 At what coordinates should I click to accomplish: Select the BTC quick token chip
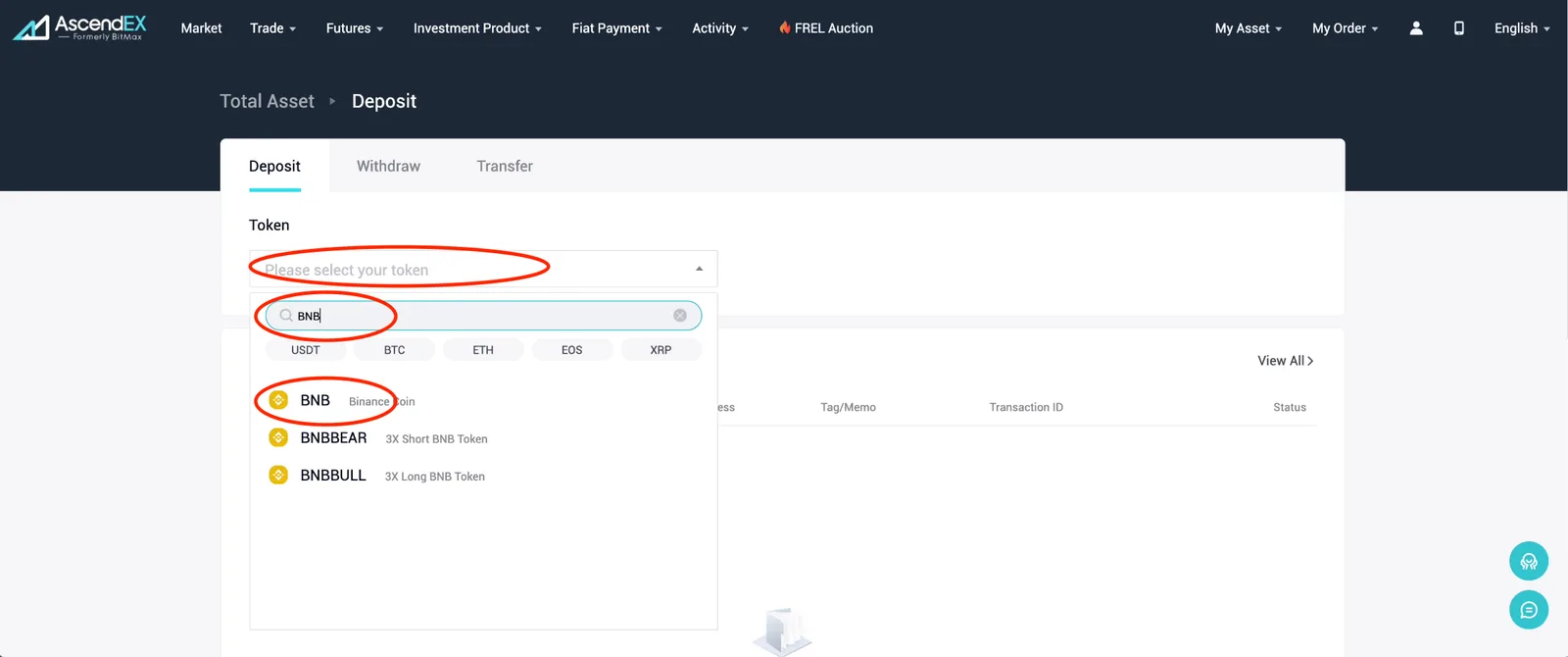394,350
